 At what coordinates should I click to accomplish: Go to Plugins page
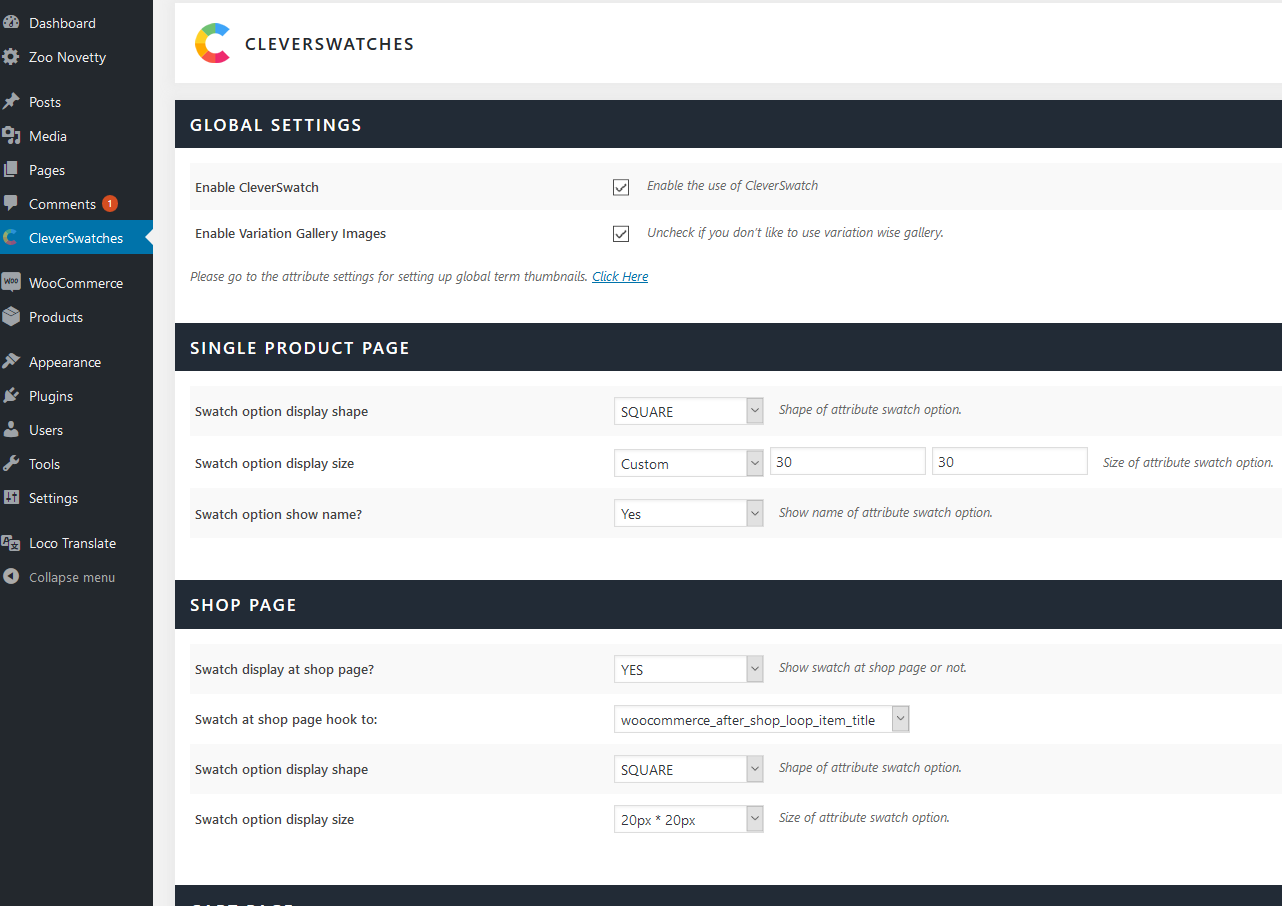pos(51,396)
